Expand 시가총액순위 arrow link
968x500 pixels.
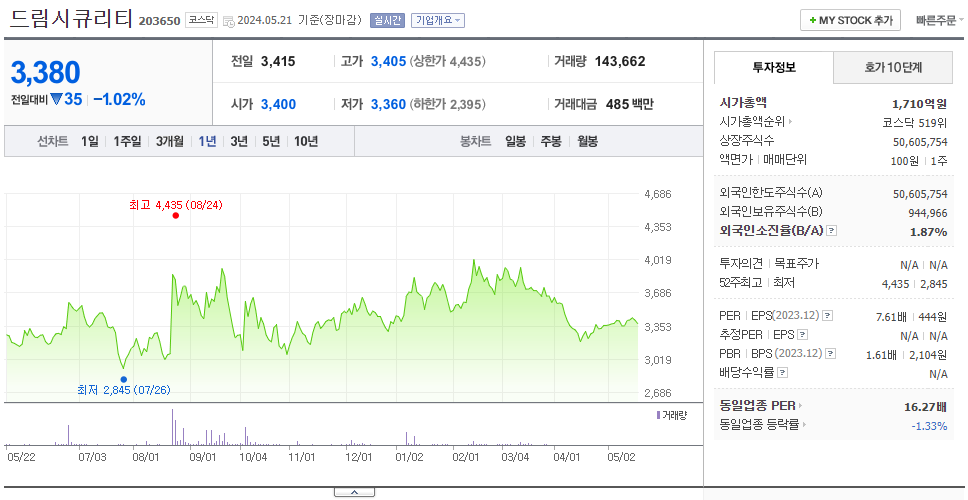(x=790, y=122)
